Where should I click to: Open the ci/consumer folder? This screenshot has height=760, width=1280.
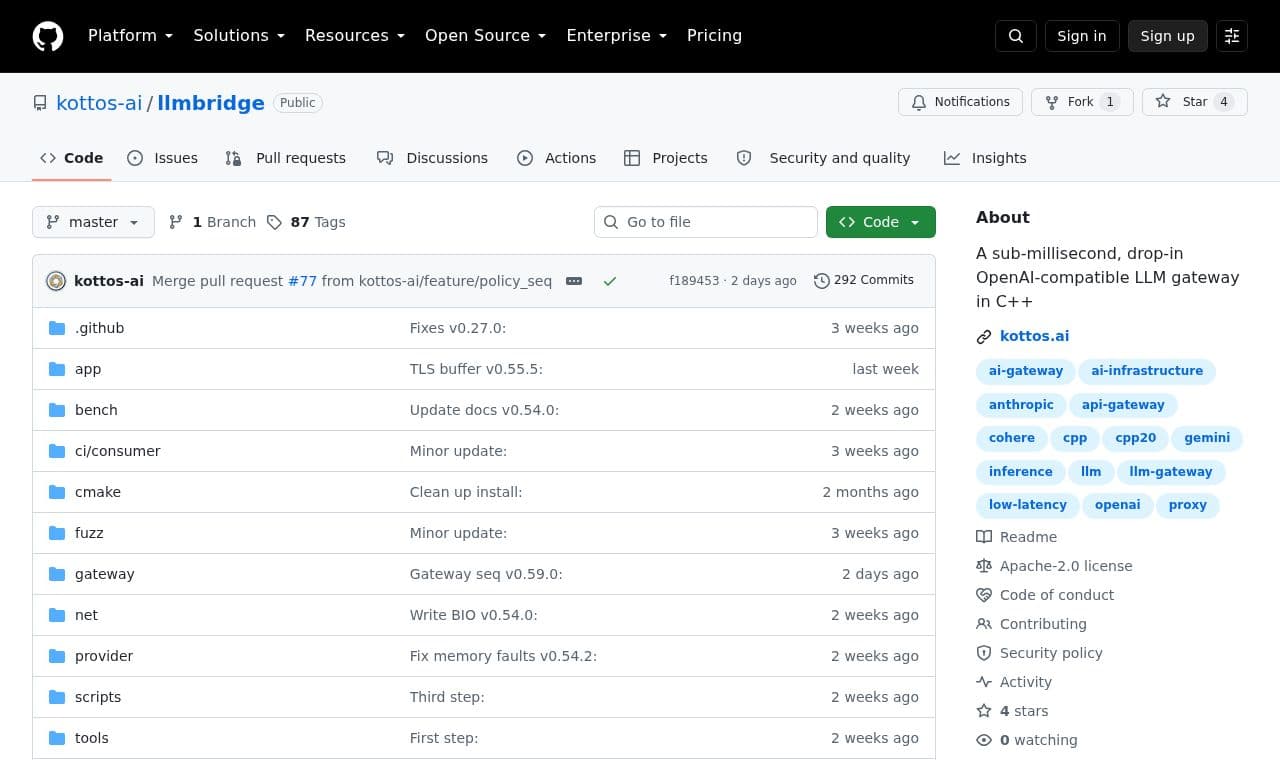(118, 451)
